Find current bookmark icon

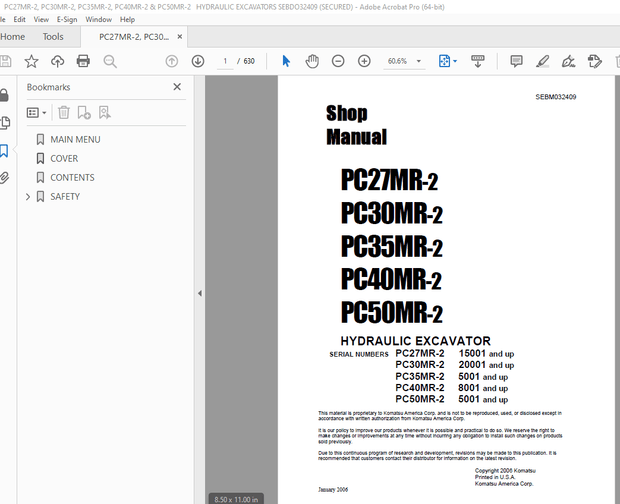click(x=104, y=113)
